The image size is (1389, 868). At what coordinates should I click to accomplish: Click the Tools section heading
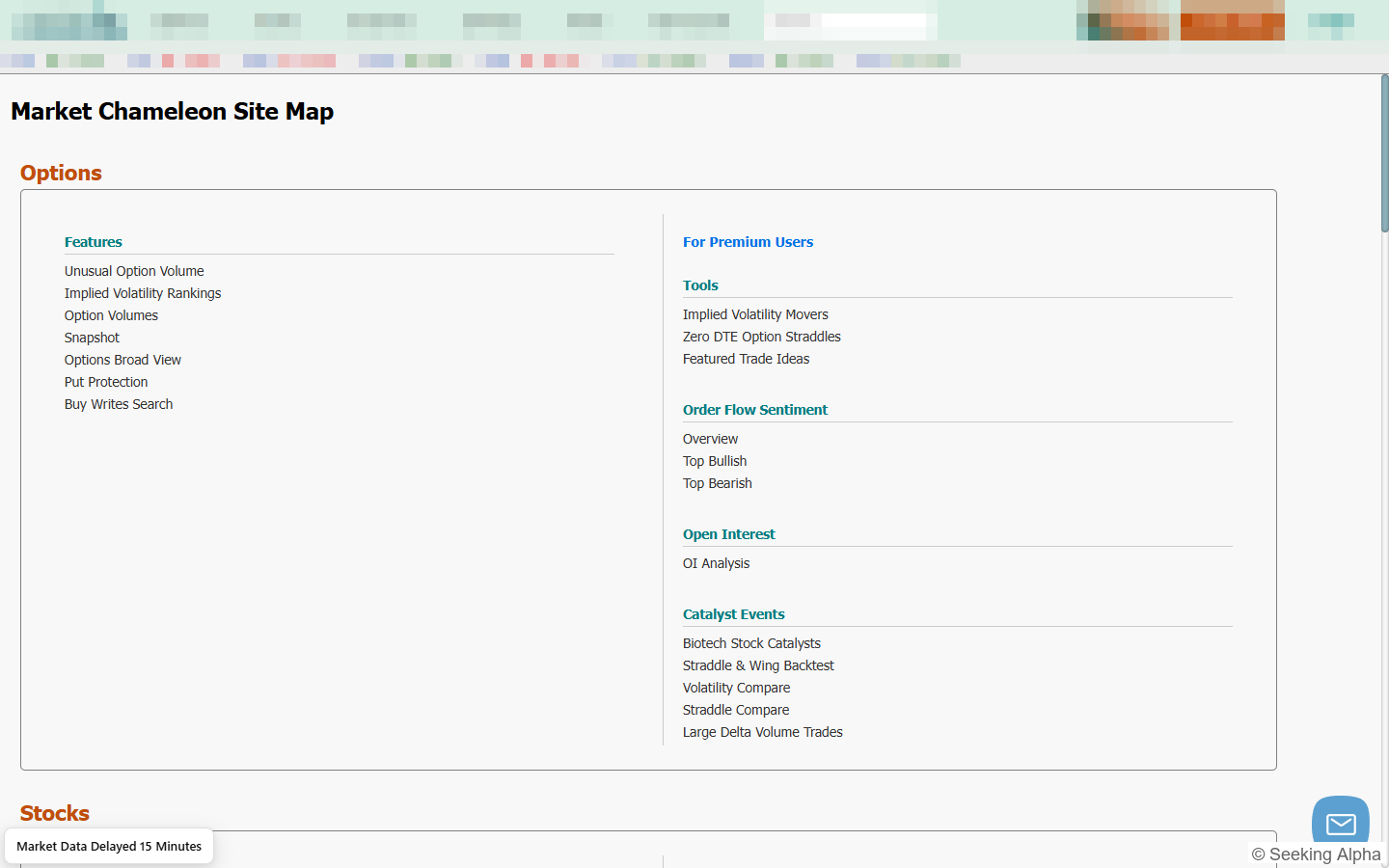click(700, 285)
